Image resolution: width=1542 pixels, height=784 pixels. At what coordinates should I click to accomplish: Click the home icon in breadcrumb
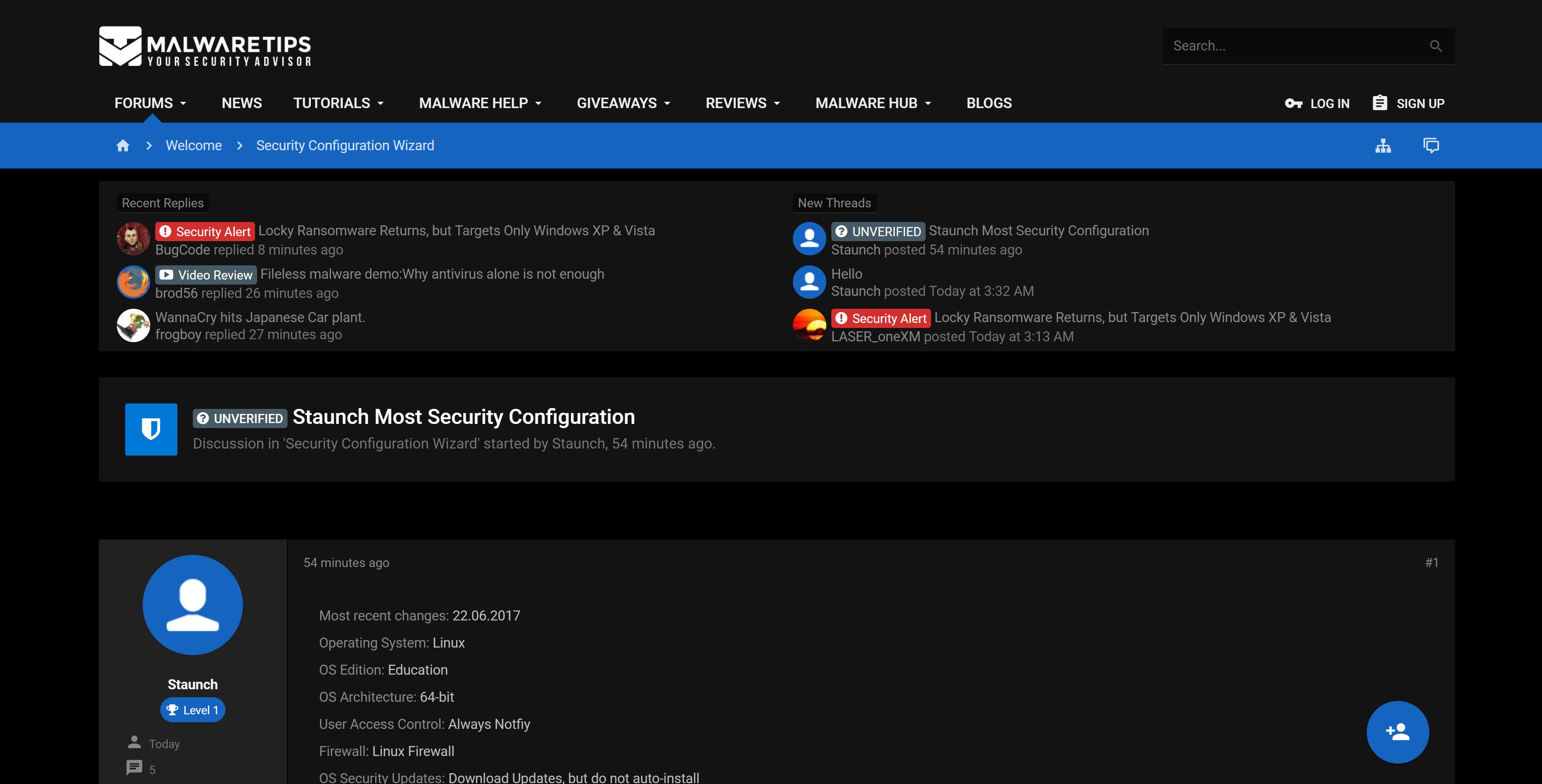123,146
